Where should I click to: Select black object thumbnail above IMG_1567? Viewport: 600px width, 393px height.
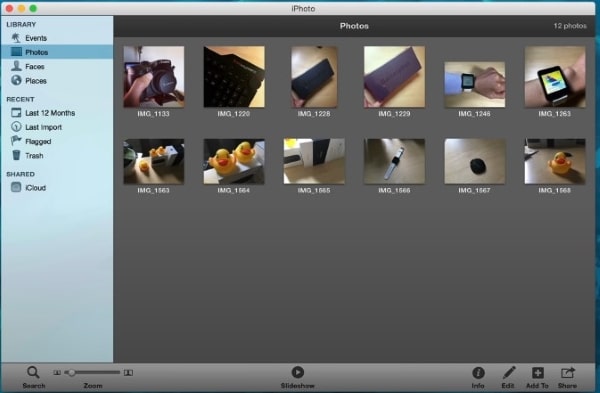point(474,161)
